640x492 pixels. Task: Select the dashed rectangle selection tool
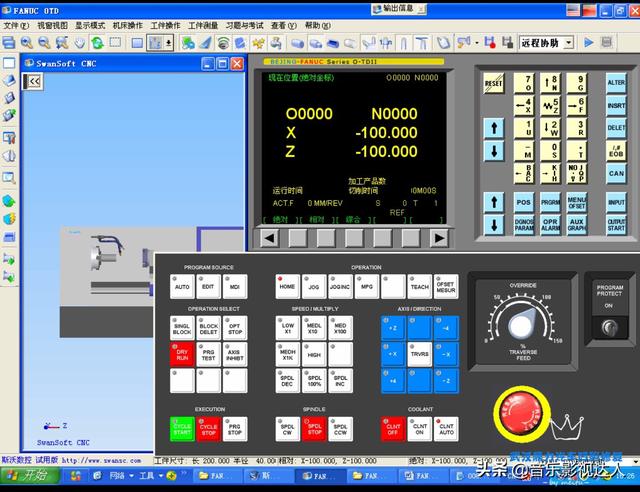[116, 42]
